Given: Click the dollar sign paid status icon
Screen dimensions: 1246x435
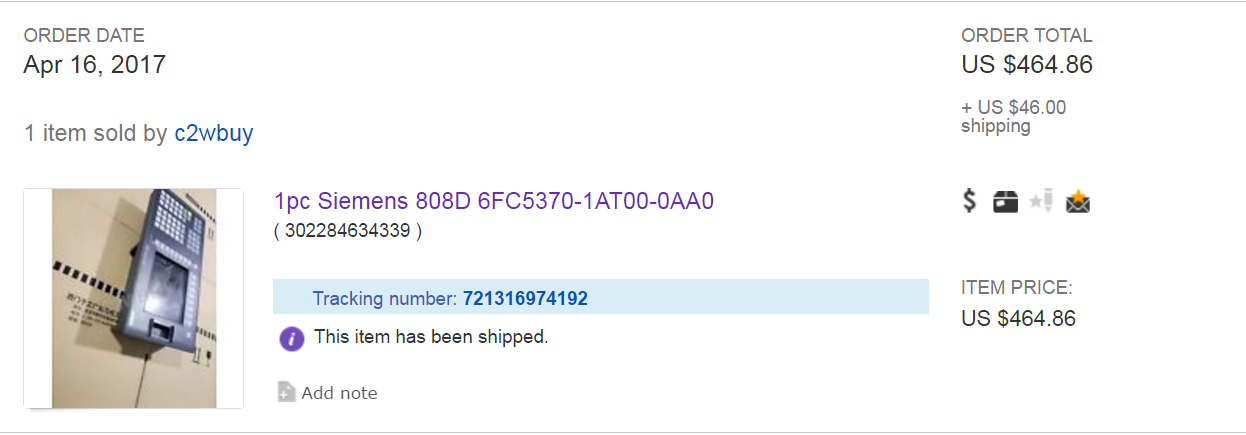Looking at the screenshot, I should [x=969, y=201].
